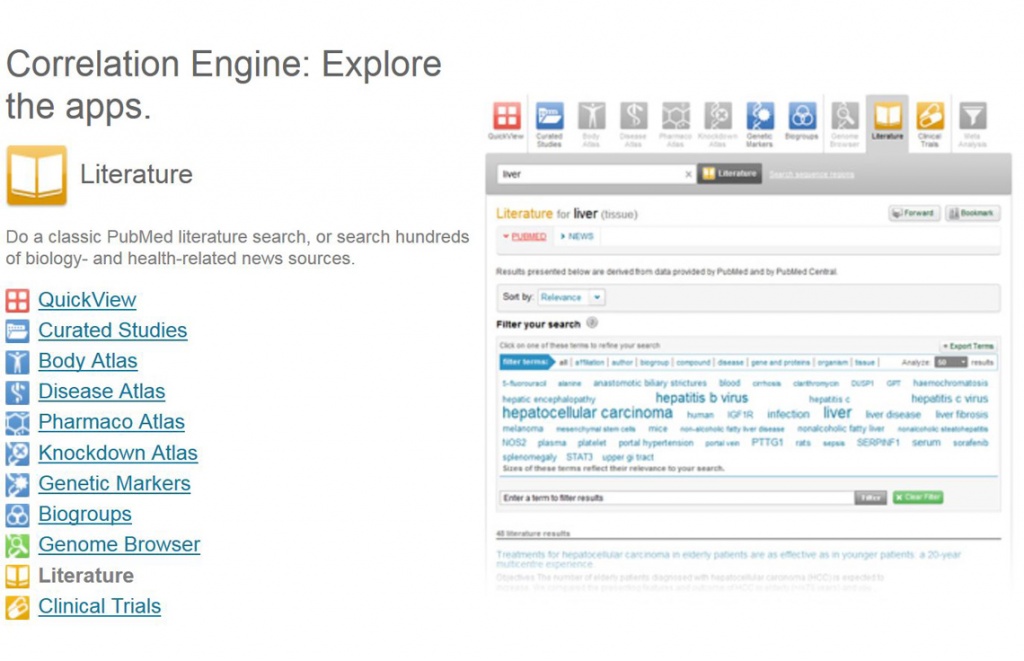Screen dimensions: 1024x661
Task: Clear the liver search box with X
Action: coord(688,174)
